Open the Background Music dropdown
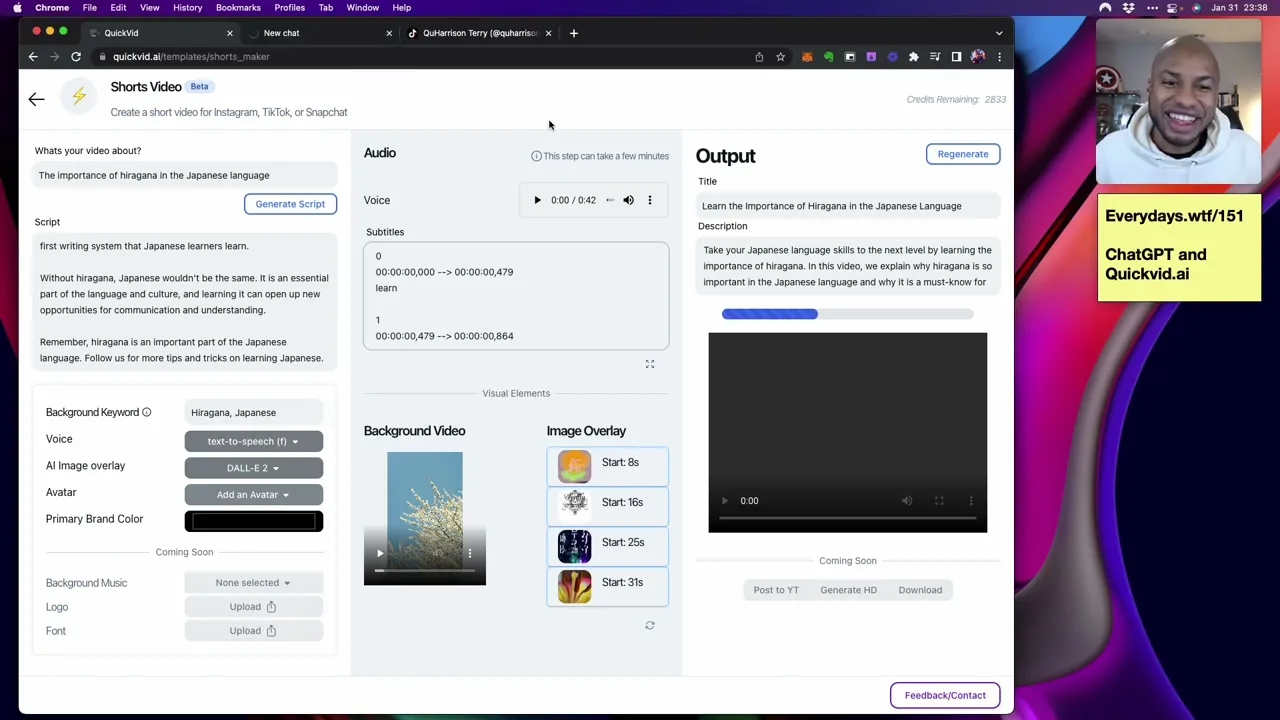The image size is (1280, 720). tap(253, 583)
